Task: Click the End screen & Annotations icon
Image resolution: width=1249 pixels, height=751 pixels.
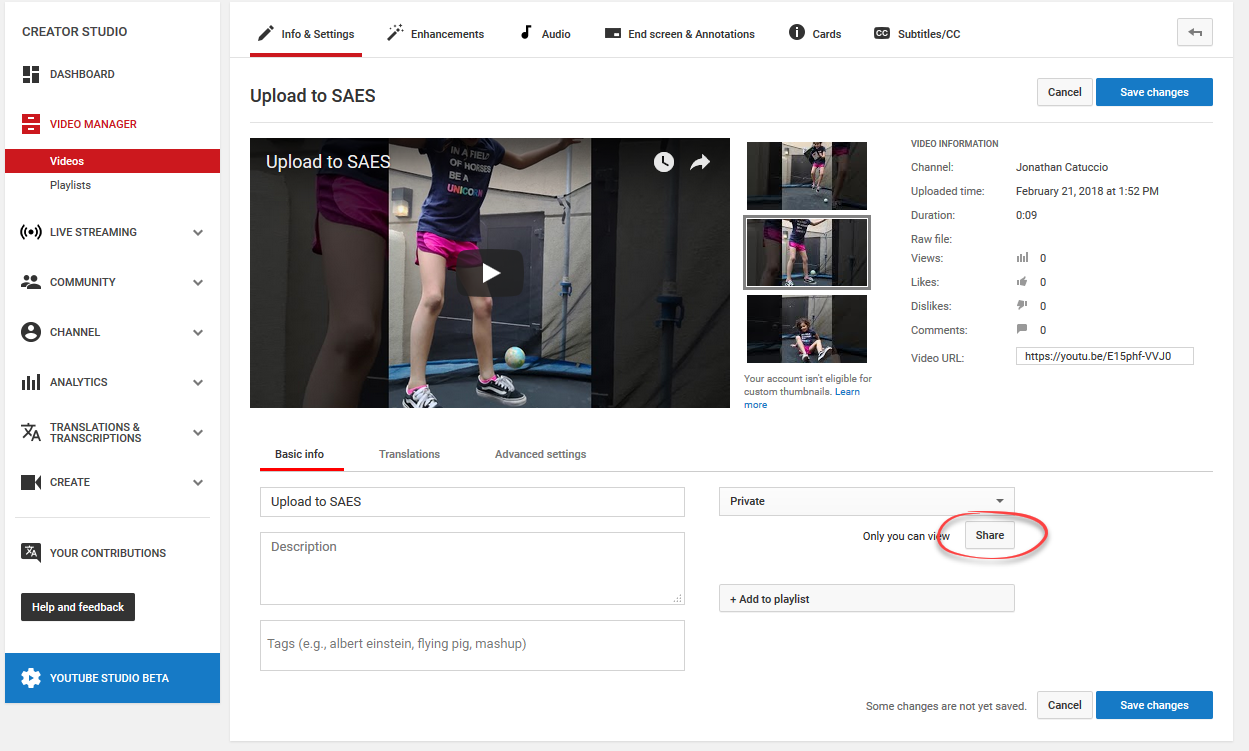Action: [613, 33]
